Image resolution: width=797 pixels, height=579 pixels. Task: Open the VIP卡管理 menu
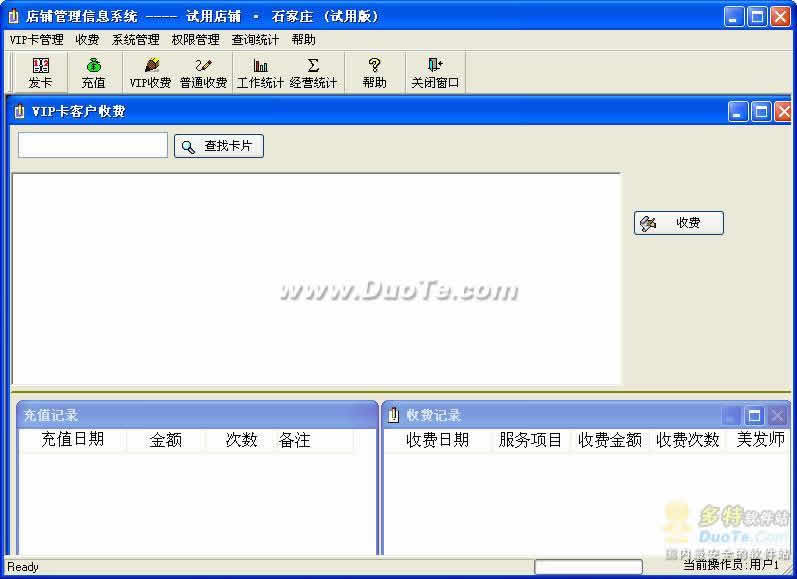click(x=36, y=40)
